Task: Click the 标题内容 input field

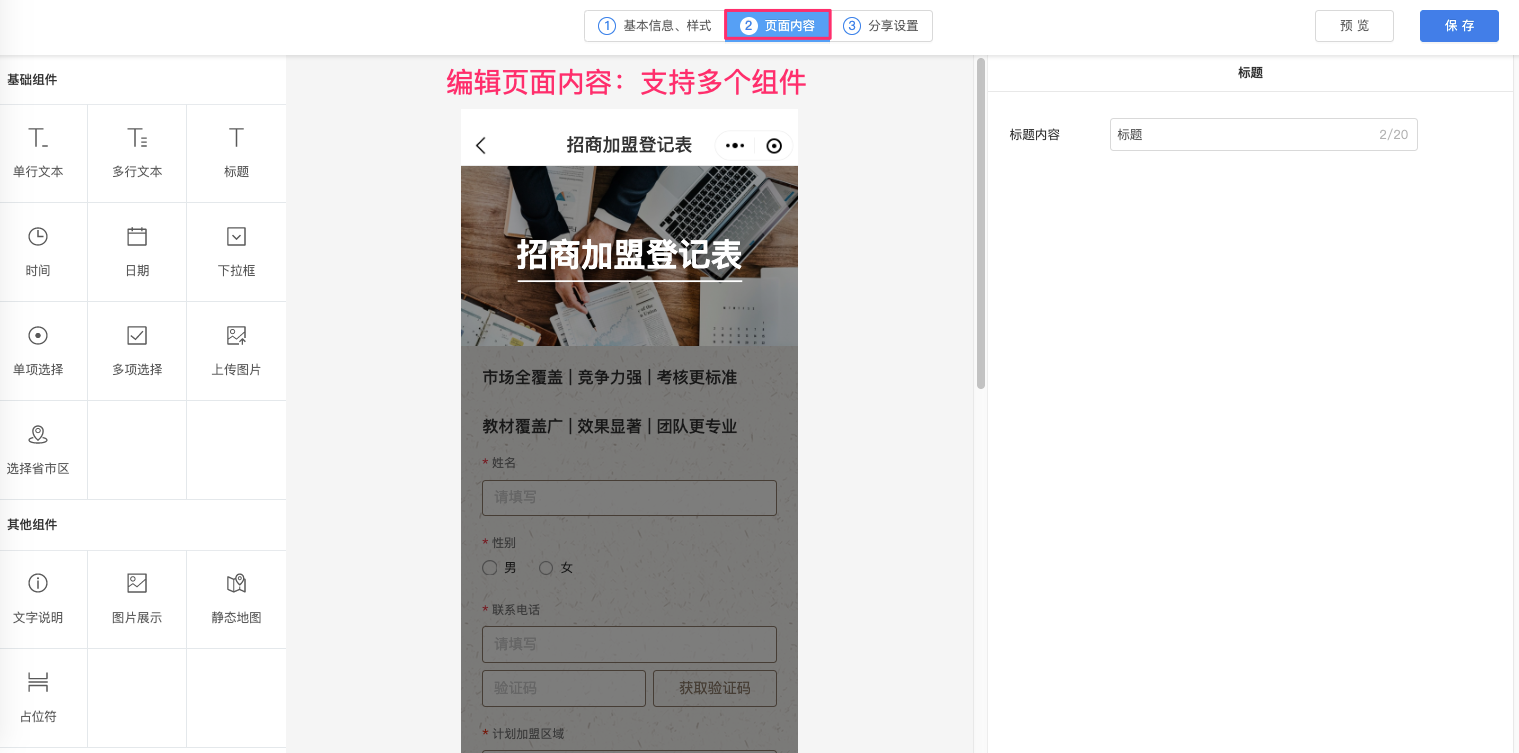Action: 1263,134
